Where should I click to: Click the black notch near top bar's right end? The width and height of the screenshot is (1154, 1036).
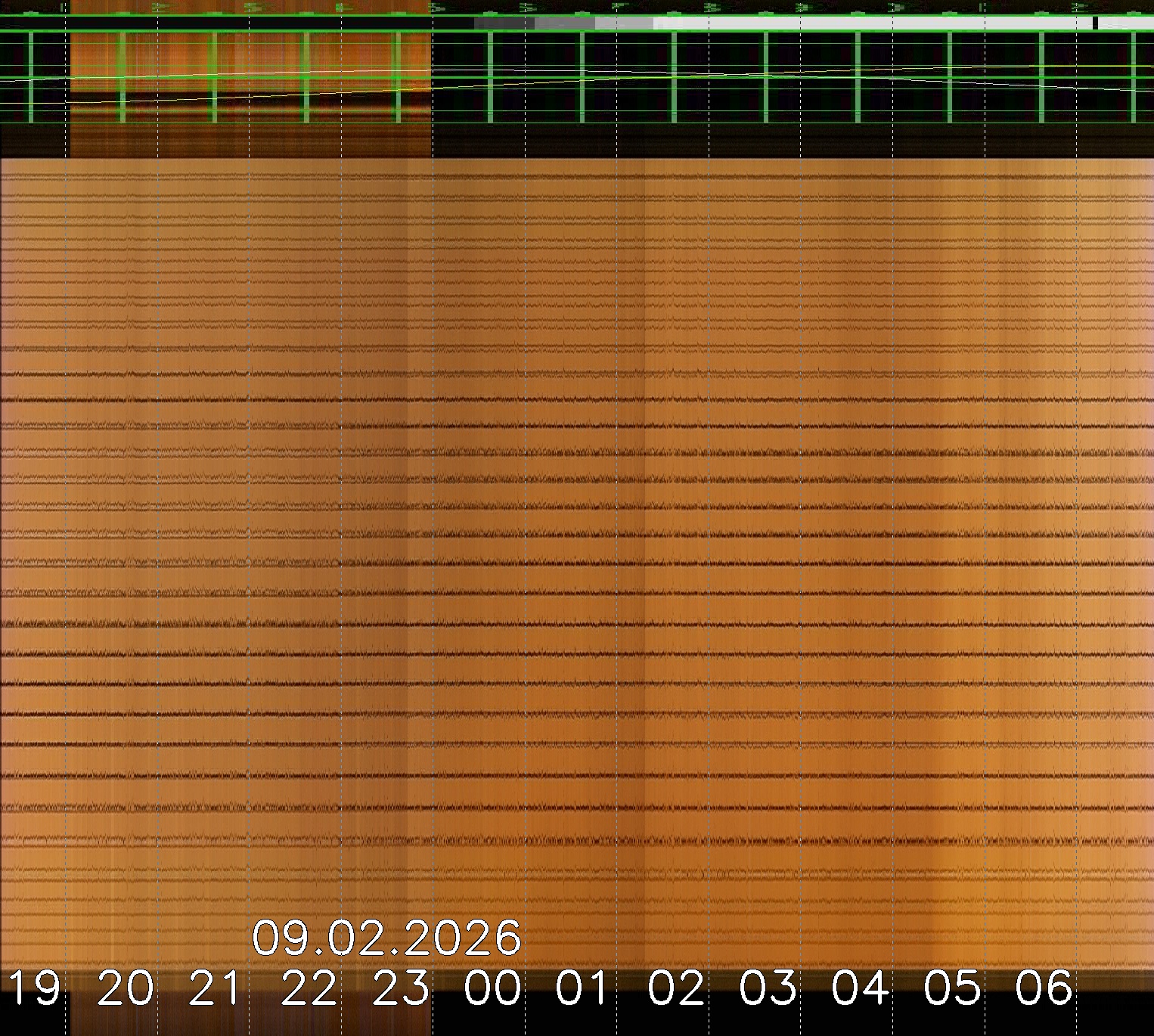tap(1095, 23)
